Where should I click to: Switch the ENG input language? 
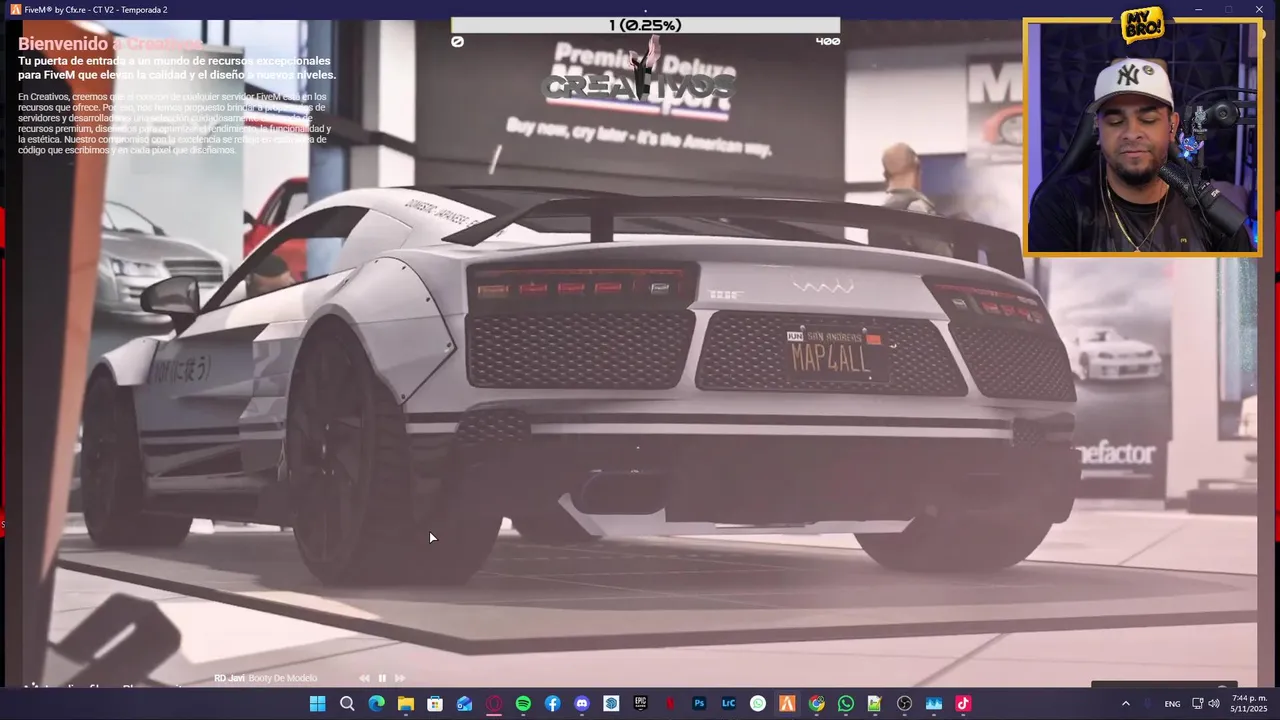tap(1172, 704)
